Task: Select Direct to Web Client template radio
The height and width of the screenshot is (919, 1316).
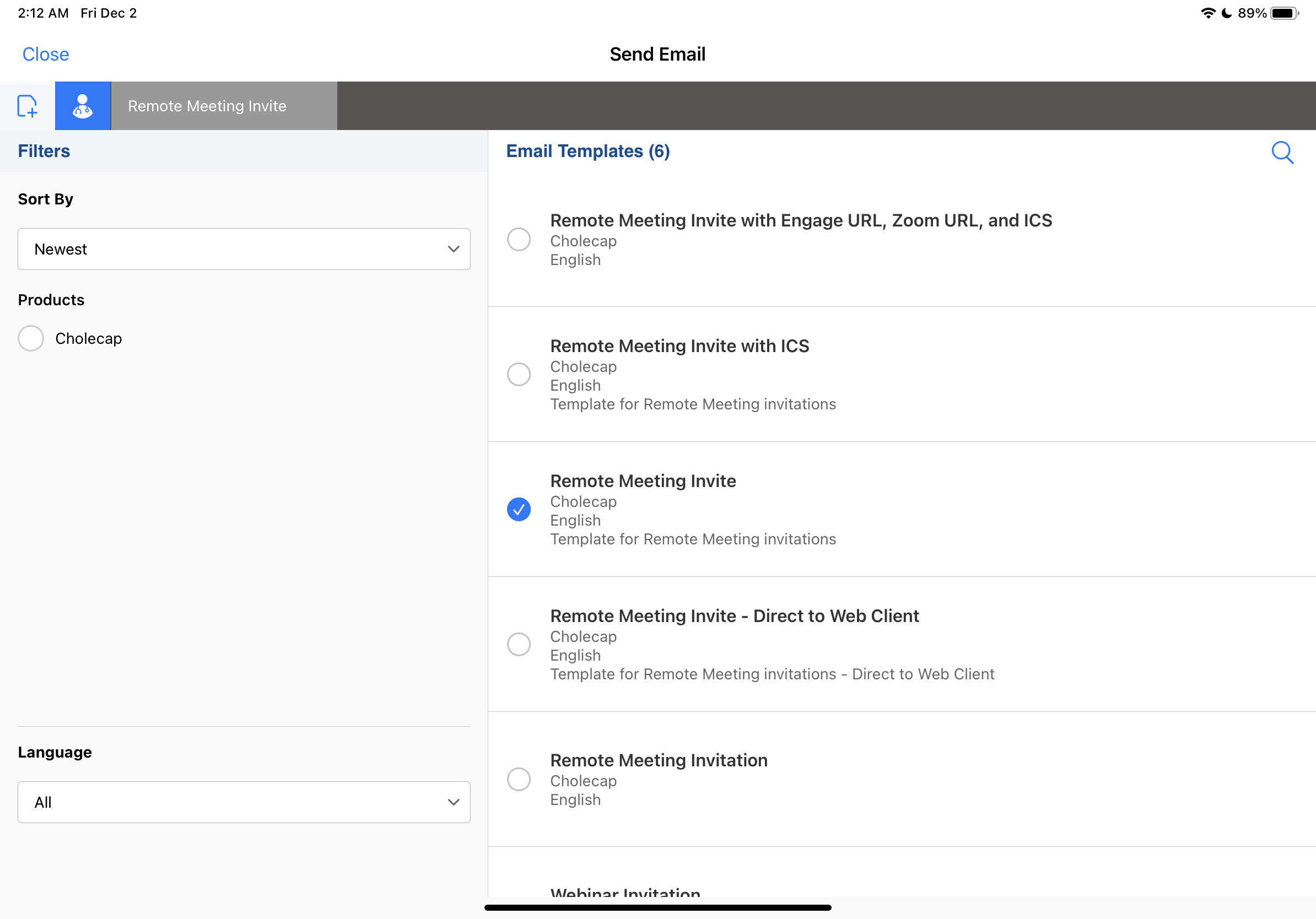Action: coord(519,645)
